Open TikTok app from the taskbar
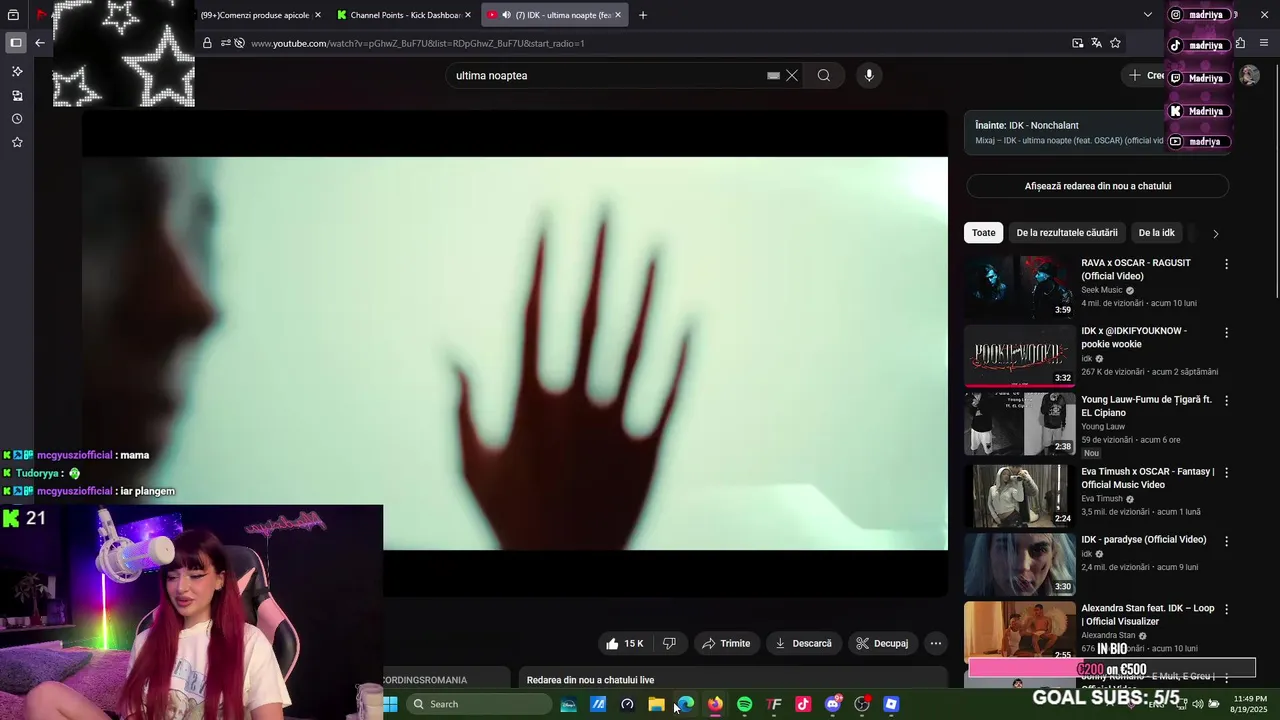1280x720 pixels. click(803, 704)
